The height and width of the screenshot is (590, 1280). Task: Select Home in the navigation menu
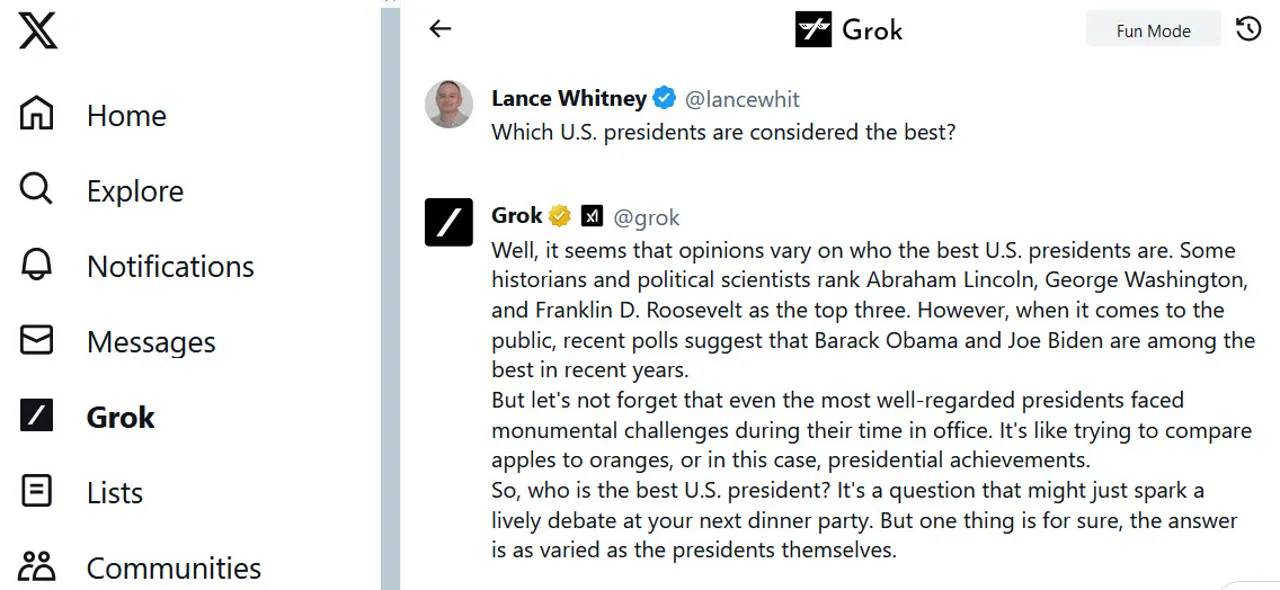[x=126, y=115]
